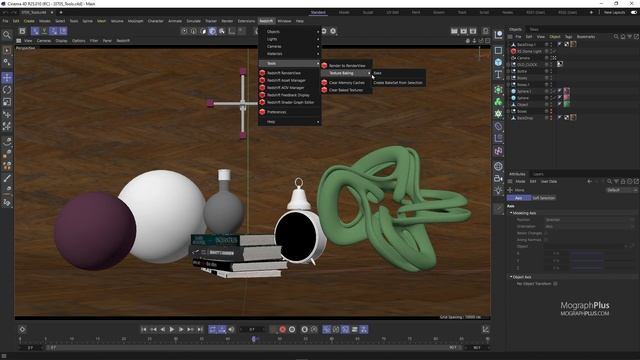Click the Sphere.1 purple material tag

[x=567, y=91]
